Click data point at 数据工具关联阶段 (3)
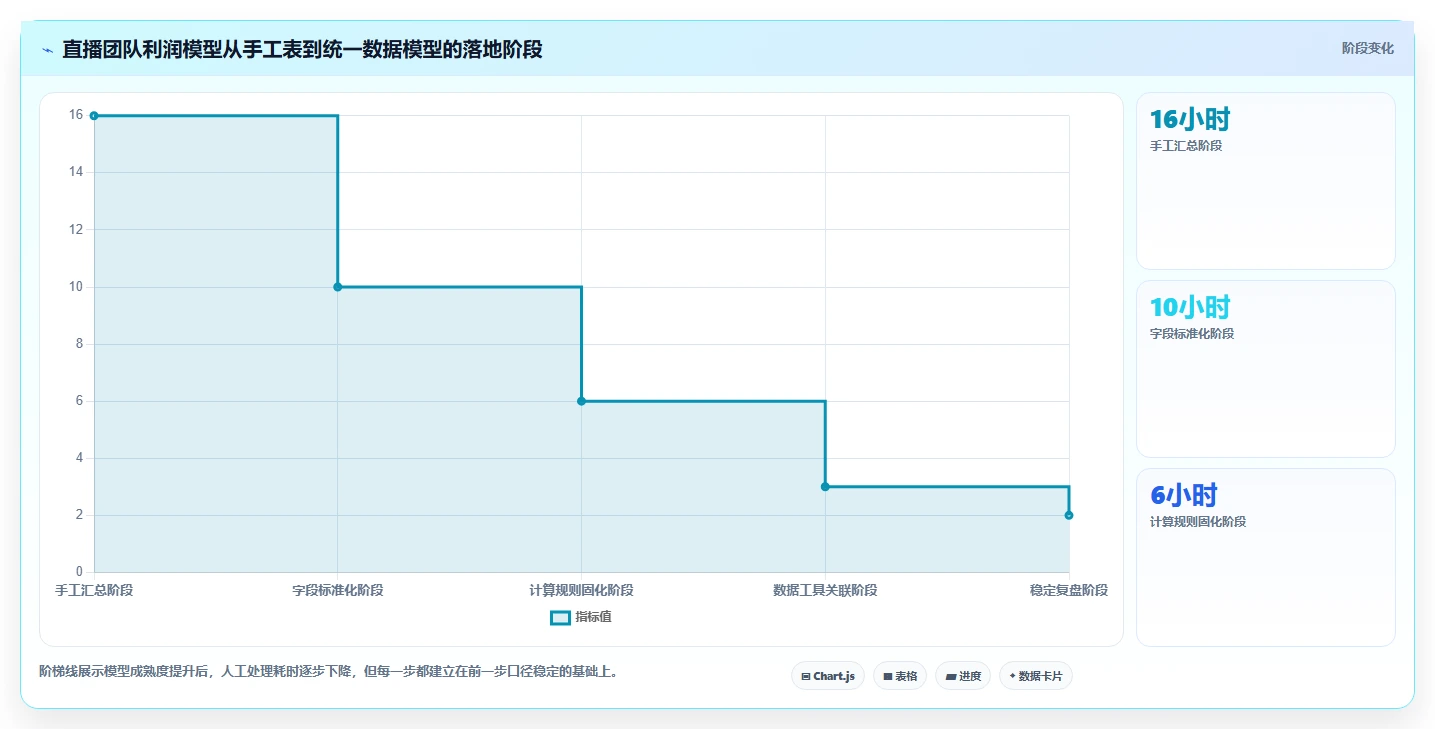This screenshot has width=1435, height=729. click(x=825, y=487)
